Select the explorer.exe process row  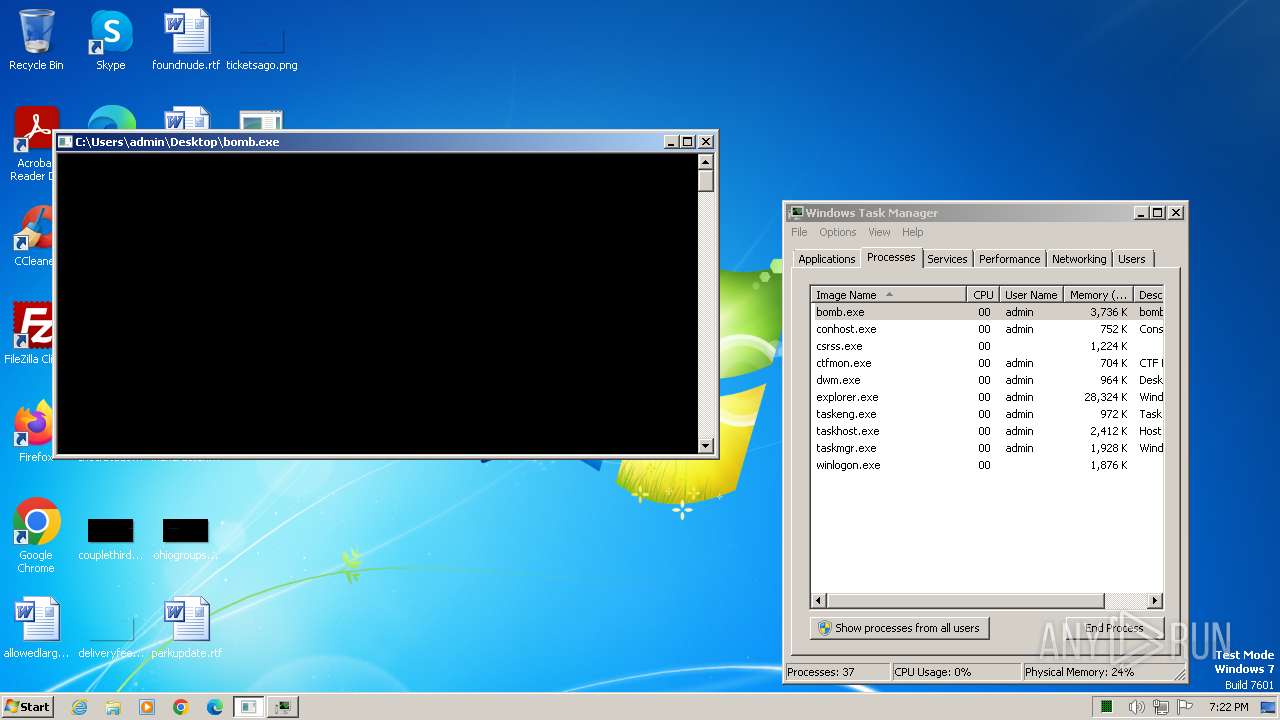pyautogui.click(x=987, y=397)
